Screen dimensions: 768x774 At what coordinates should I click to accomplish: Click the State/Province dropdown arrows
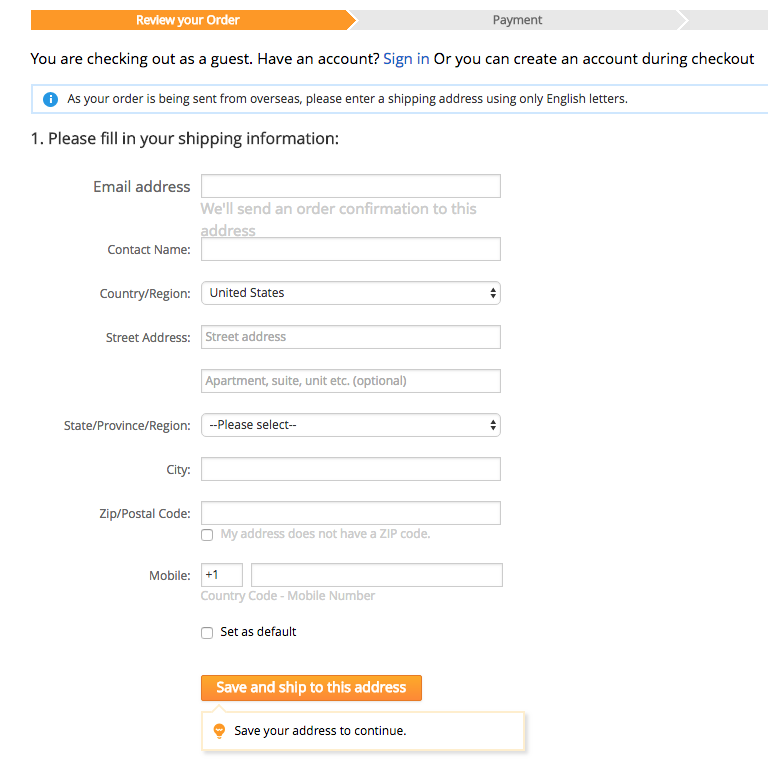tap(493, 425)
